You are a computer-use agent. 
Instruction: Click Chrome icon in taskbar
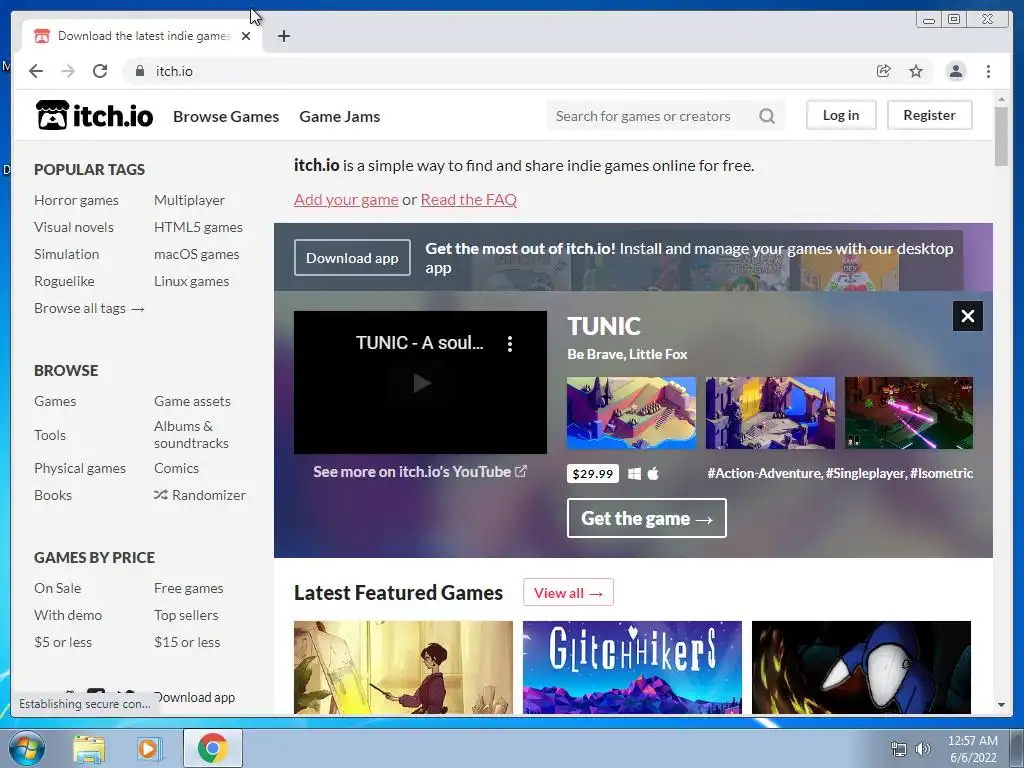[x=212, y=748]
